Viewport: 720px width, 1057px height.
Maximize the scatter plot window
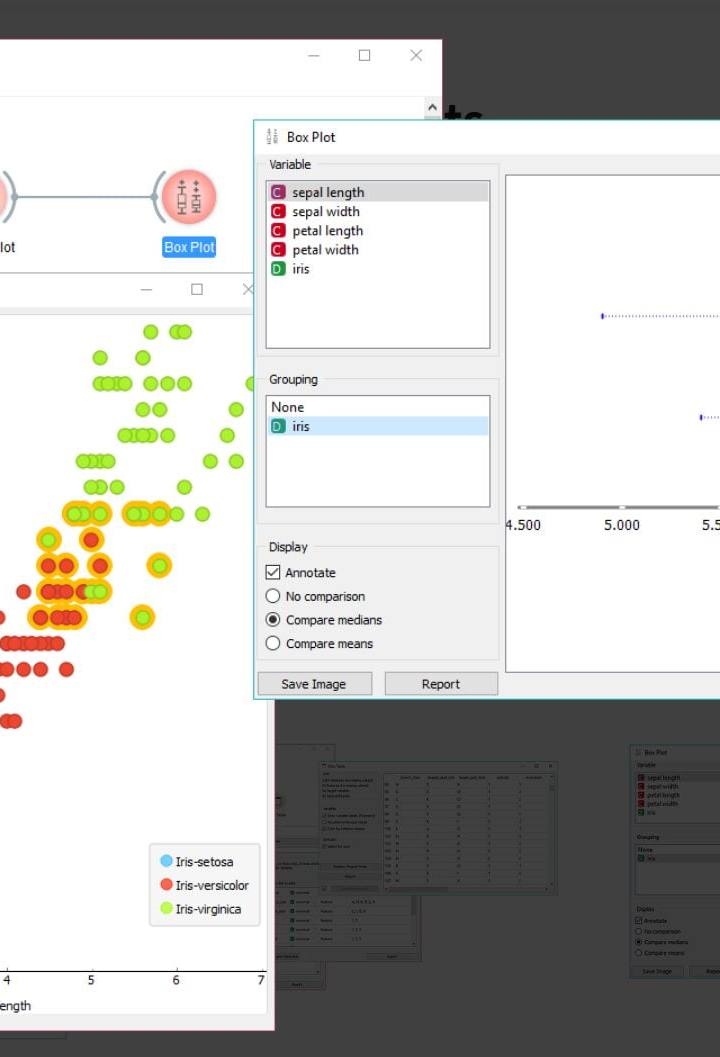click(197, 289)
